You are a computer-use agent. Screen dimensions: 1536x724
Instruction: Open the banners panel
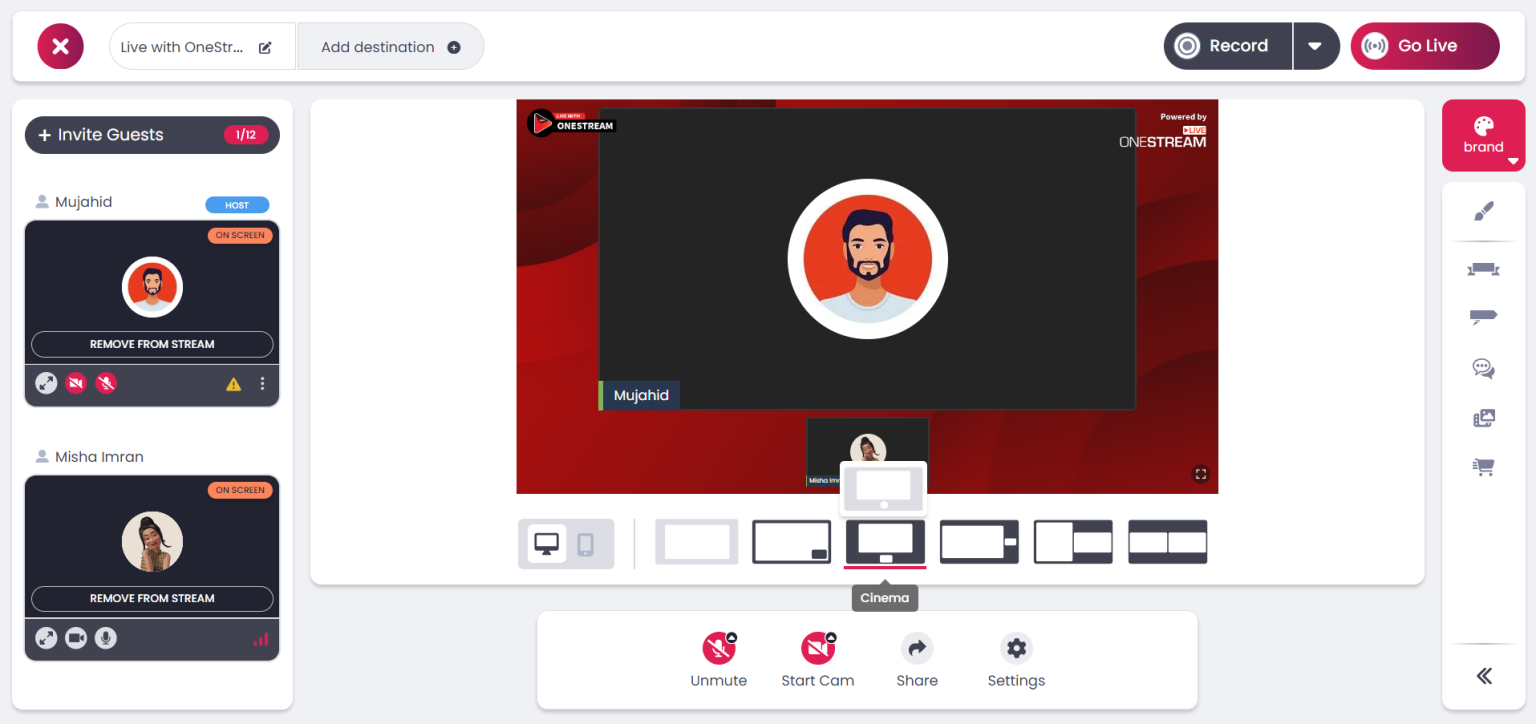click(1483, 269)
